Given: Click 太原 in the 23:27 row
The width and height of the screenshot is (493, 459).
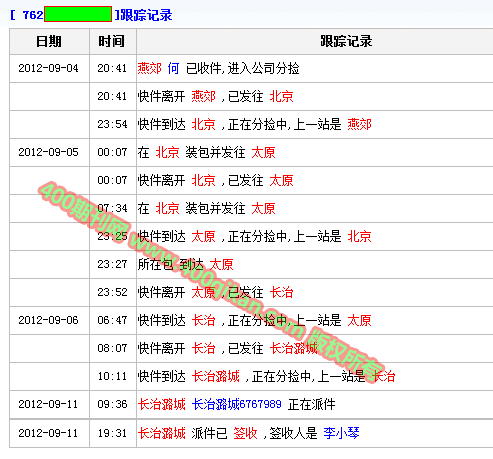Looking at the screenshot, I should (221, 264).
